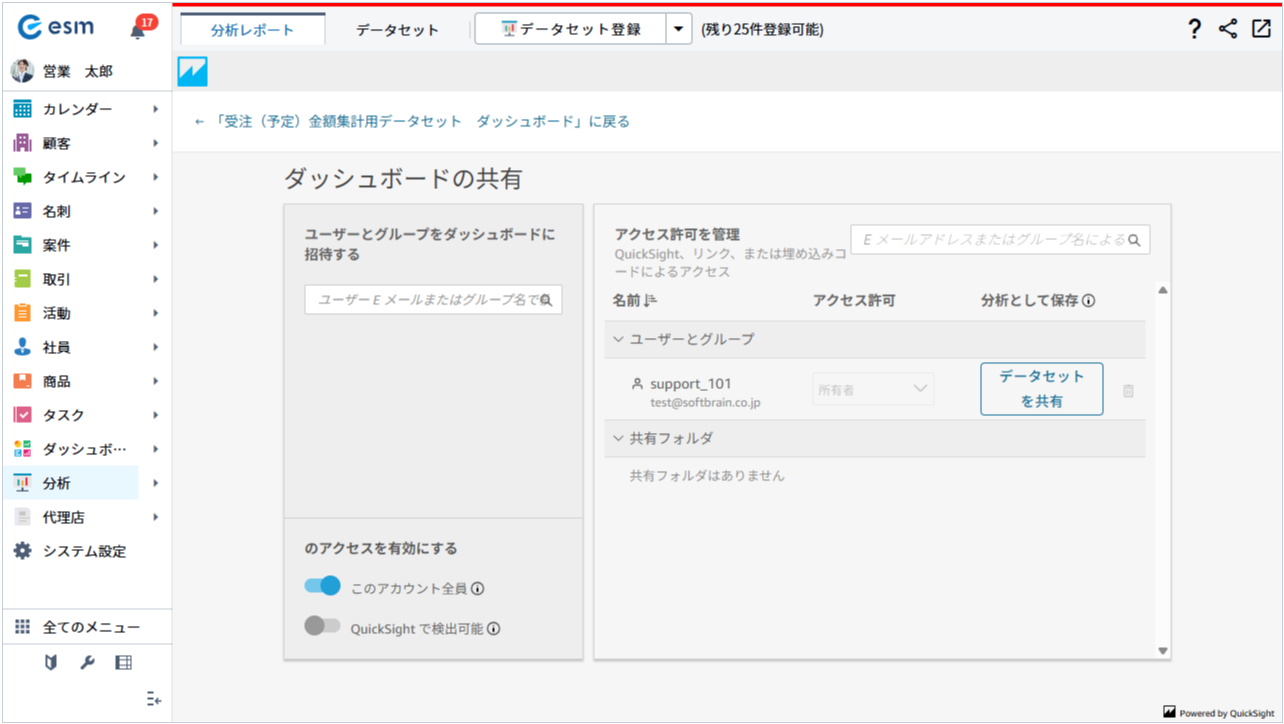1284x724 pixels.
Task: Click the scrollbar down arrow in permissions panel
Action: tap(1162, 651)
